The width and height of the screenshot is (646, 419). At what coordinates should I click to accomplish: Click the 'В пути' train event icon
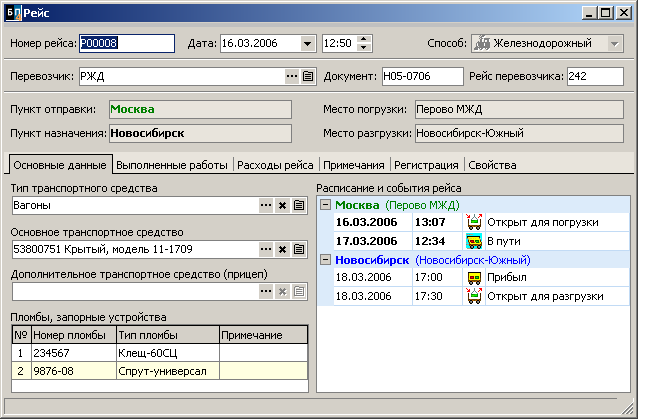474,241
